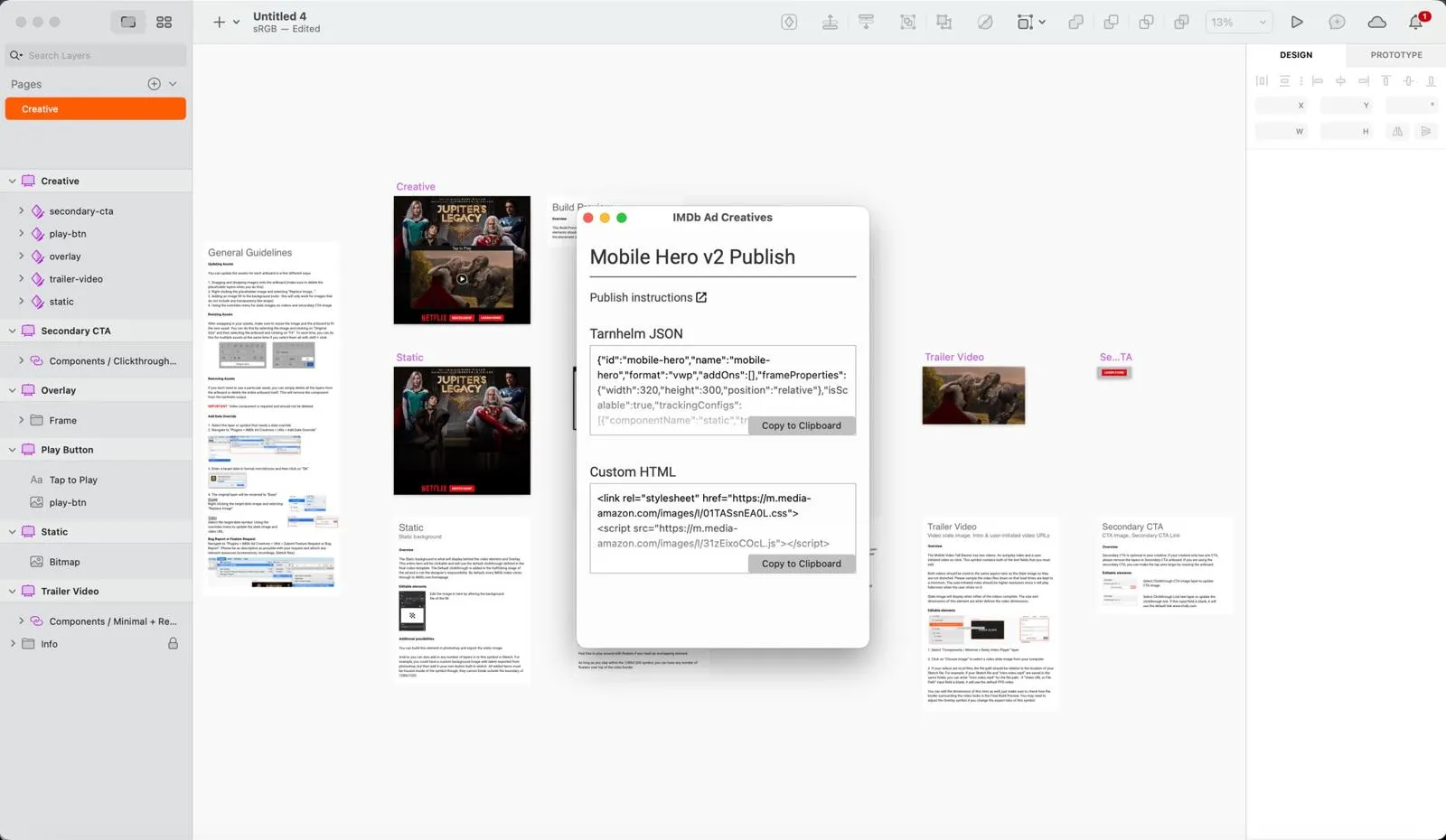Click the Subtract boolean operation icon
This screenshot has height=840, width=1446.
1111,22
